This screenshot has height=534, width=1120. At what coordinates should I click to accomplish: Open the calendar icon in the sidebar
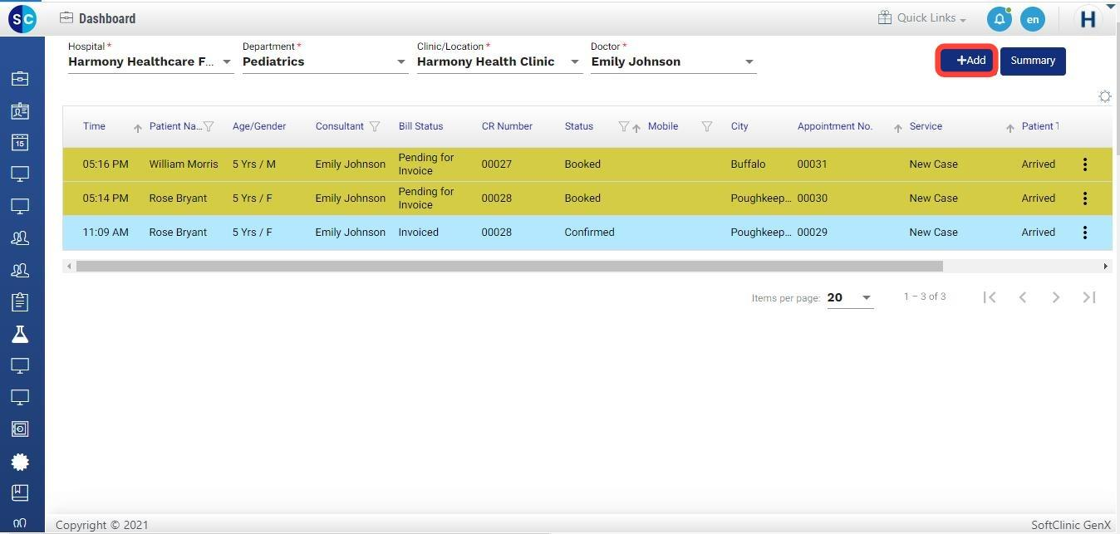coord(20,143)
